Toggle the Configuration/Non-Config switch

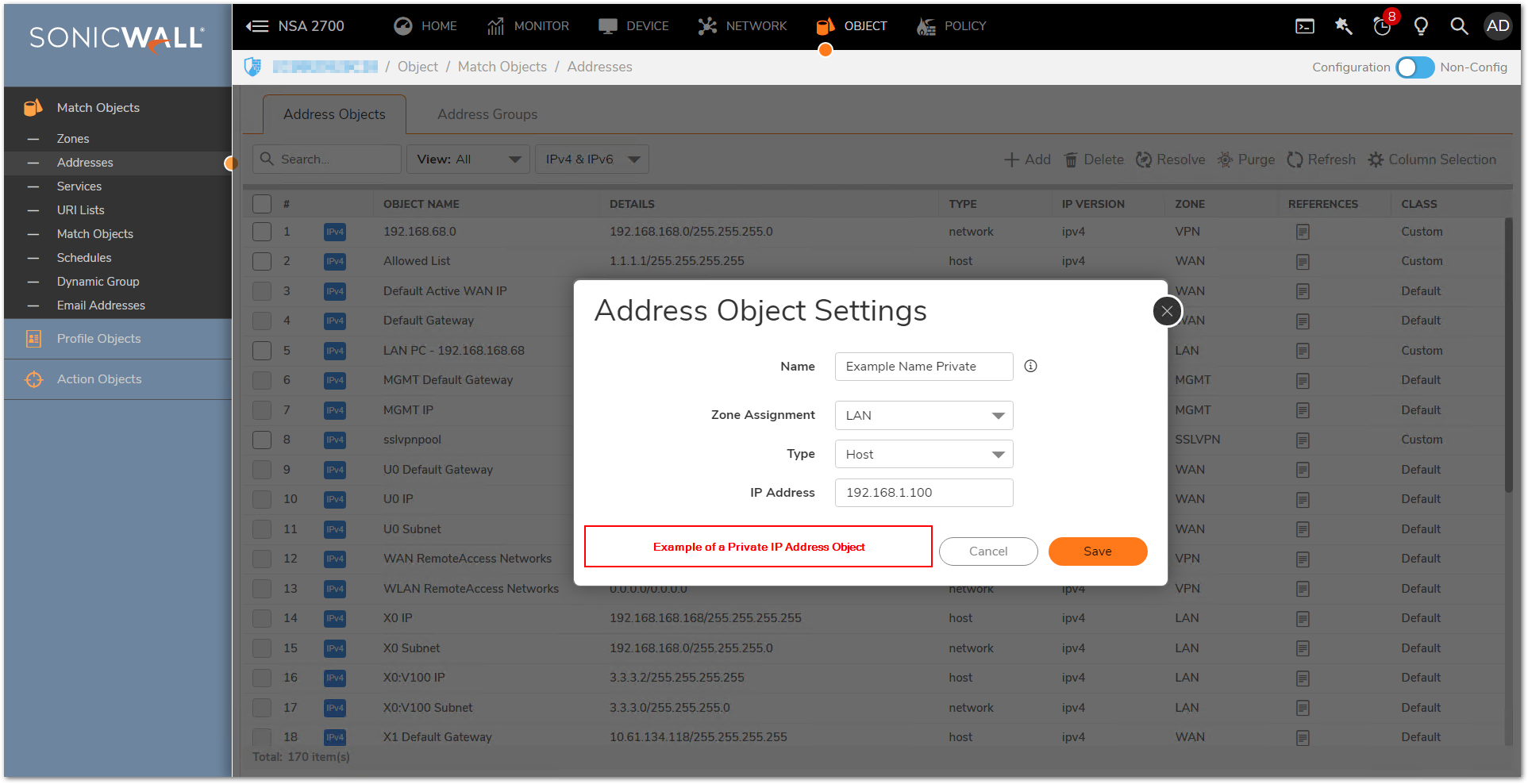1414,67
